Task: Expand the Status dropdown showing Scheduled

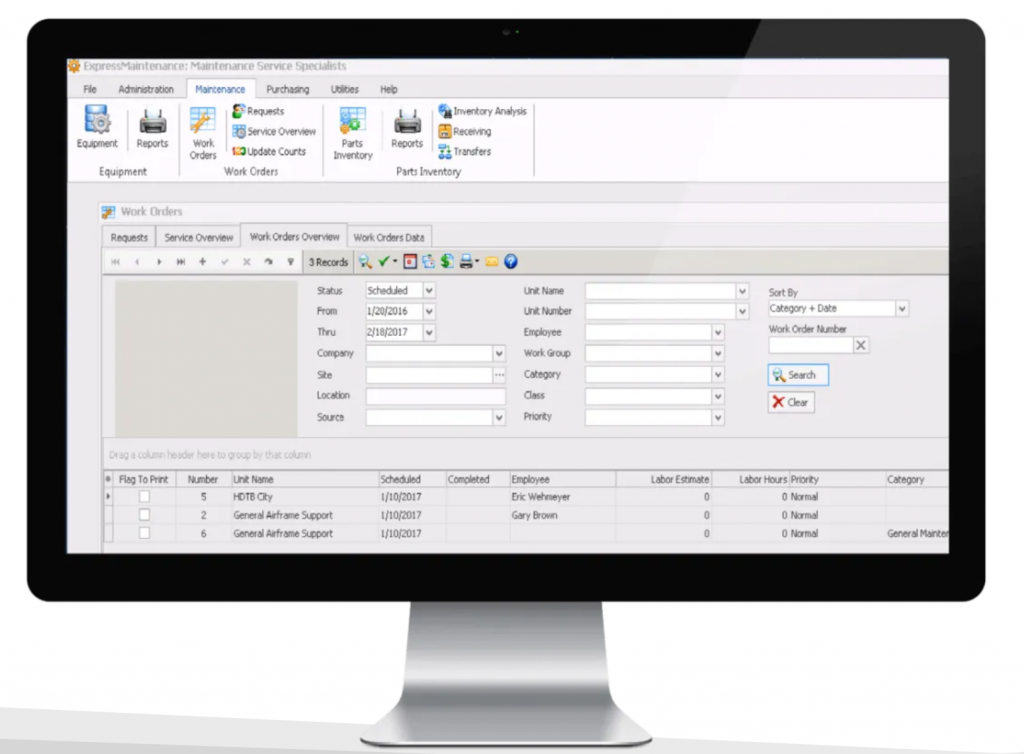Action: (429, 291)
